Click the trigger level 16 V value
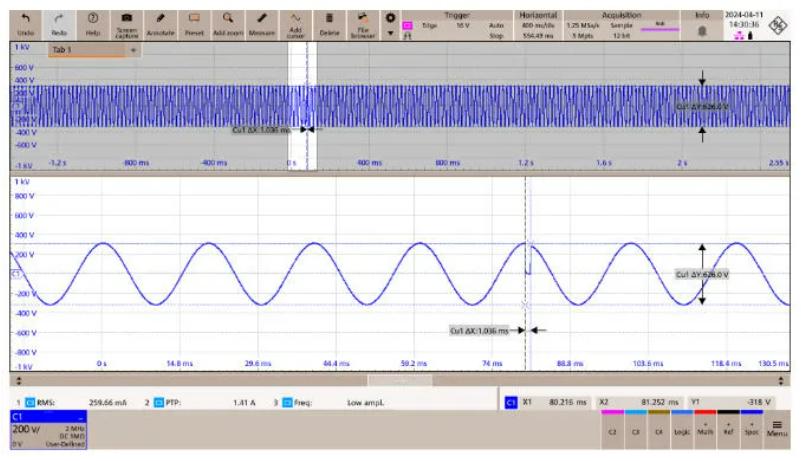Screen dimensions: 801x461 tap(462, 25)
